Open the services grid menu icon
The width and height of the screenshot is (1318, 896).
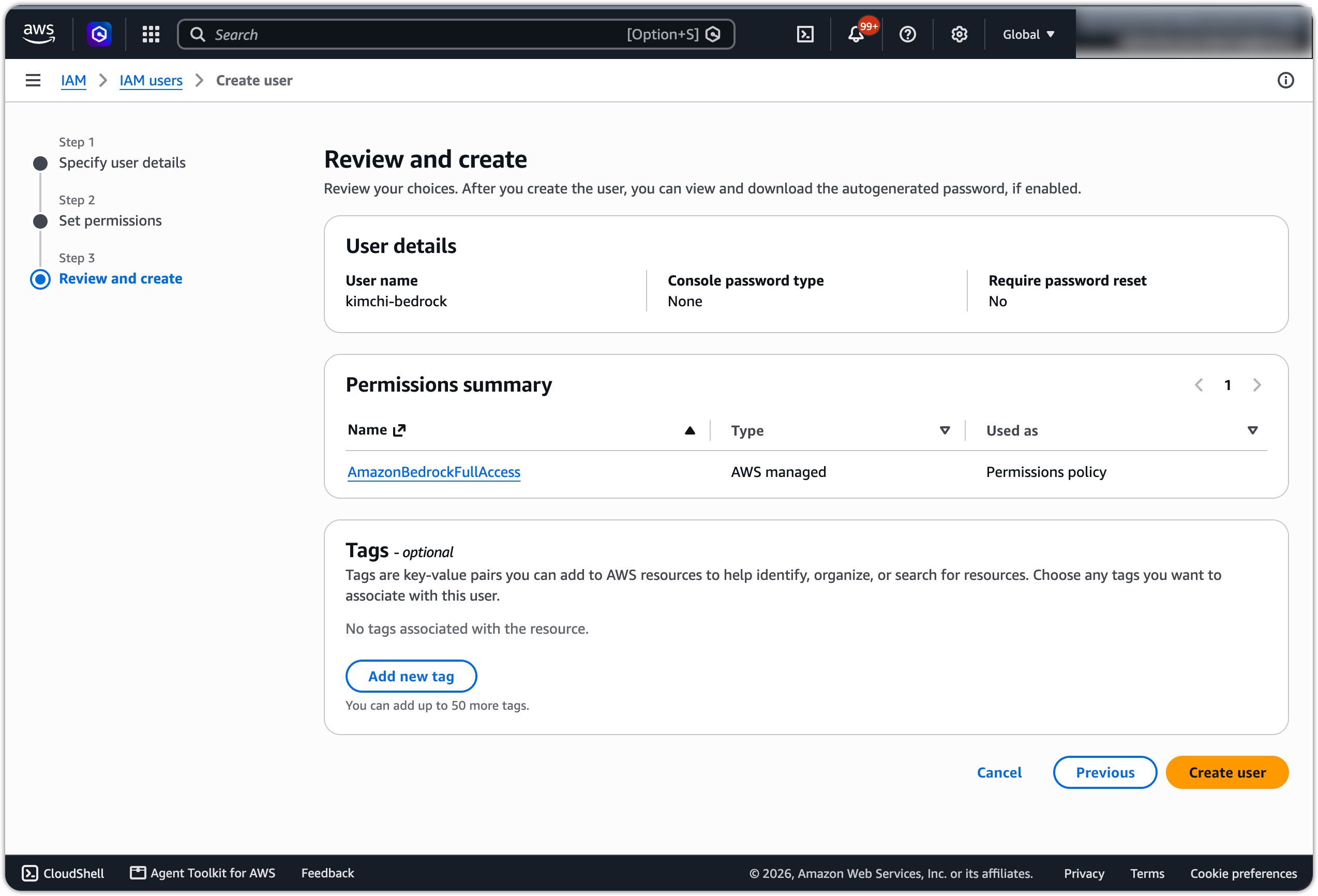coord(151,34)
